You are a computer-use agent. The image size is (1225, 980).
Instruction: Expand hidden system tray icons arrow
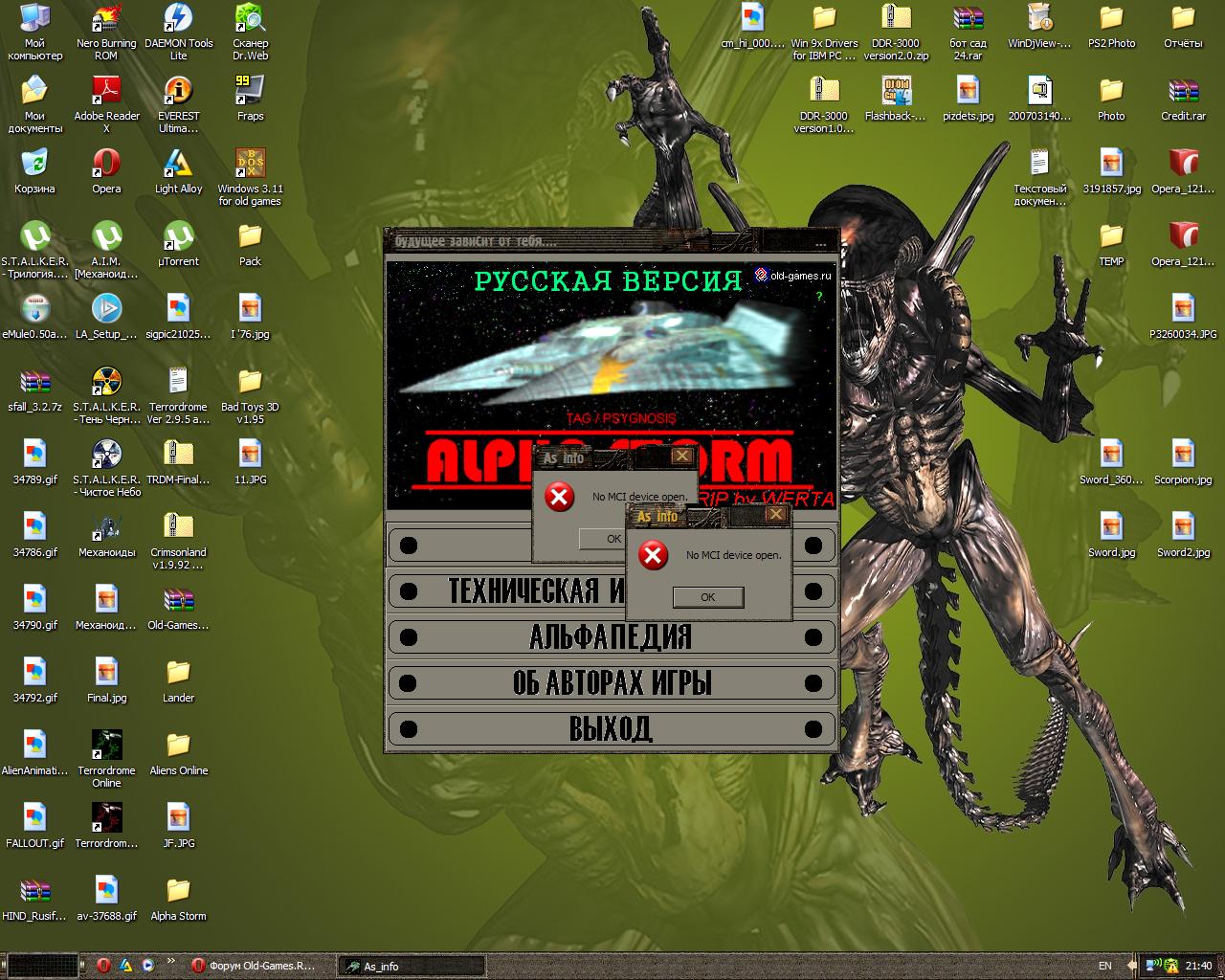pyautogui.click(x=1134, y=966)
